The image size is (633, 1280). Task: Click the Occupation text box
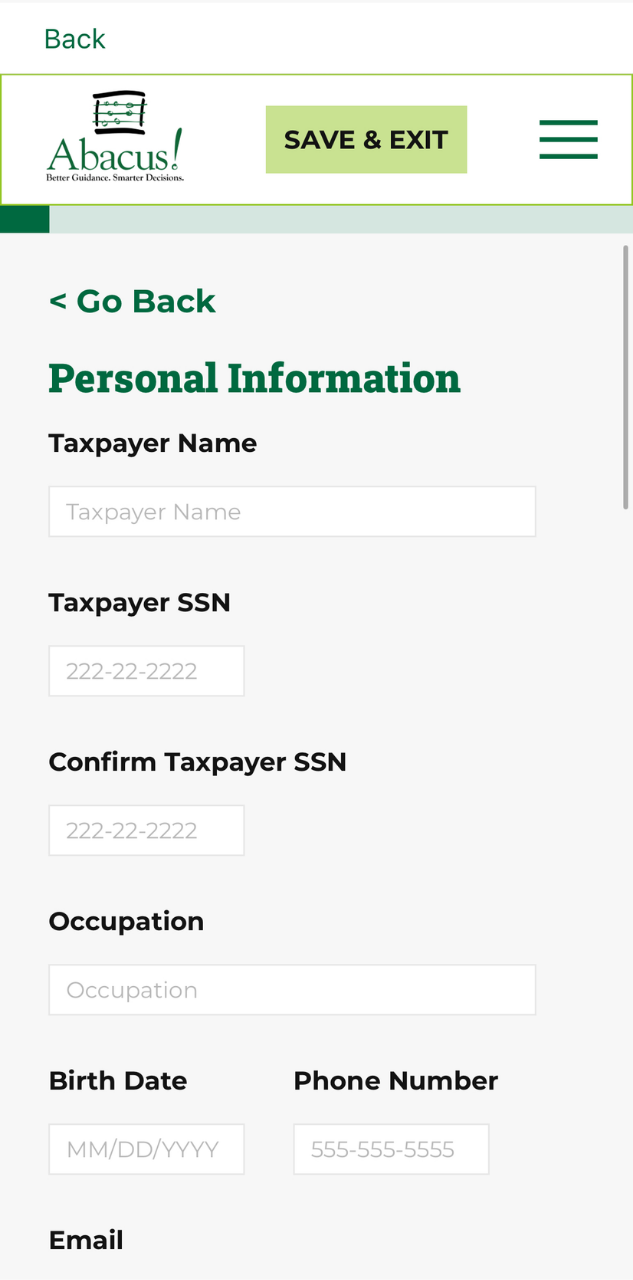click(x=292, y=990)
